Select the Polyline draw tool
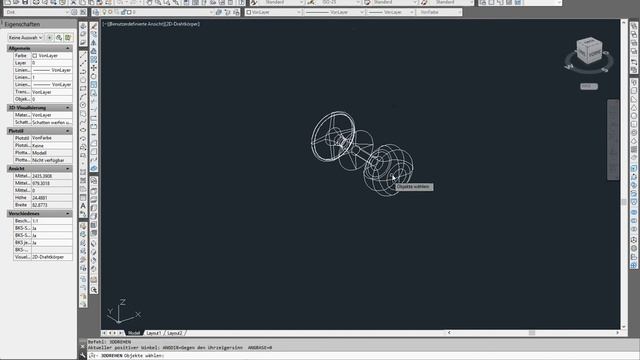Viewport: 640px width, 360px height. [x=83, y=72]
